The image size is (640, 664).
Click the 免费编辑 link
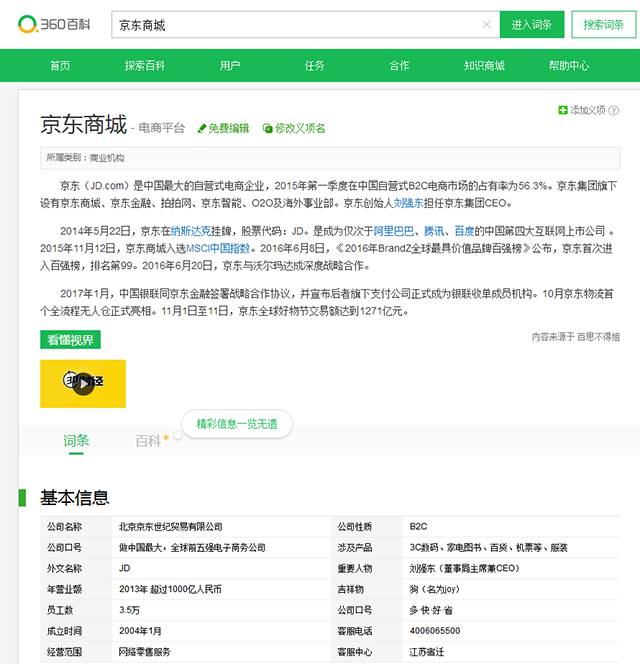tap(228, 128)
